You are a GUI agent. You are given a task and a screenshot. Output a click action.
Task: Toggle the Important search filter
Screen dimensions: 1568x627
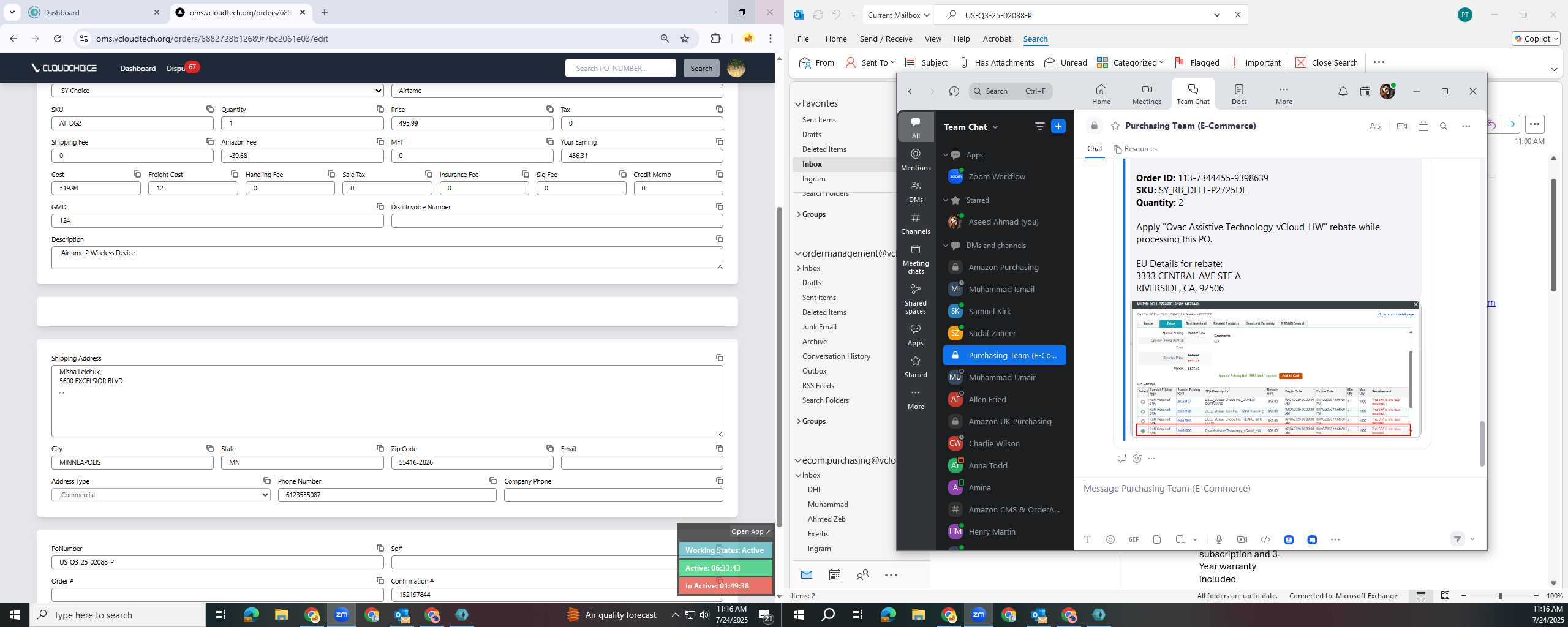pos(1255,62)
